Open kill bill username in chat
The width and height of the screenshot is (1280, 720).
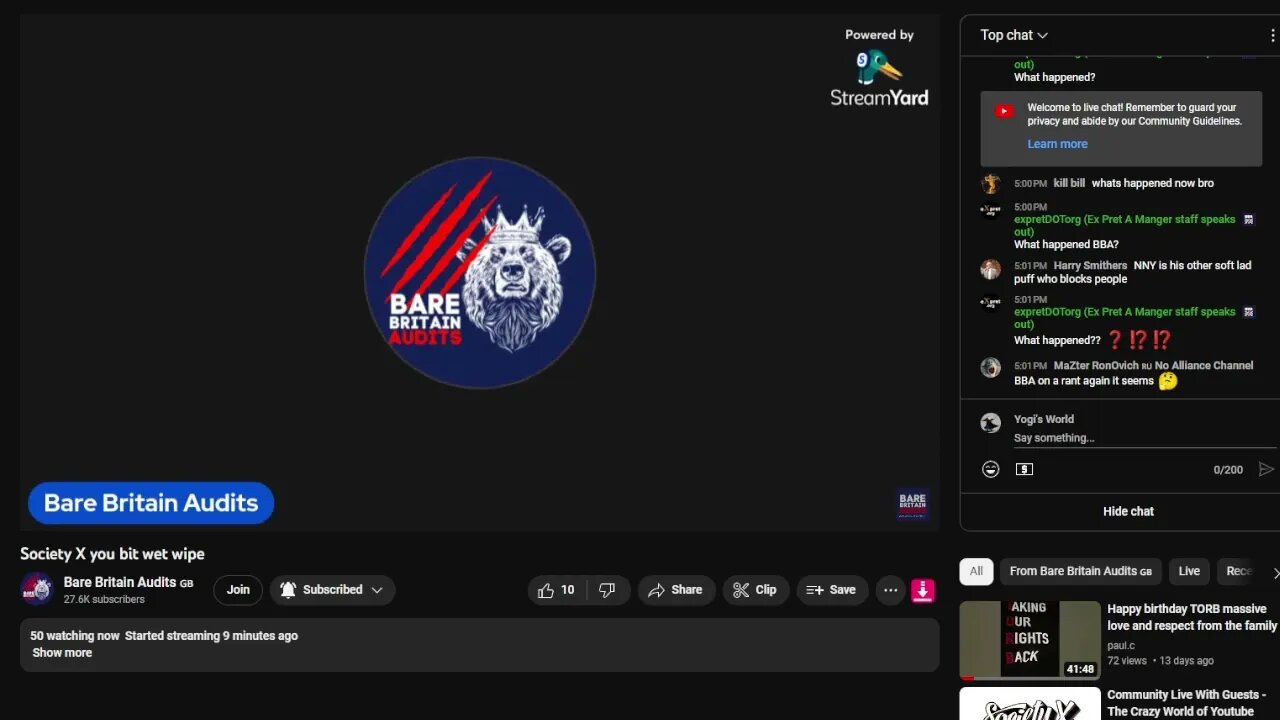pyautogui.click(x=1069, y=184)
